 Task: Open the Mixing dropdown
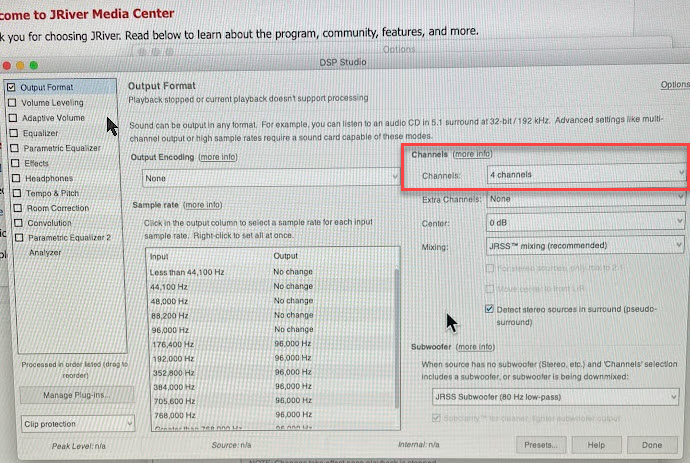(x=585, y=246)
